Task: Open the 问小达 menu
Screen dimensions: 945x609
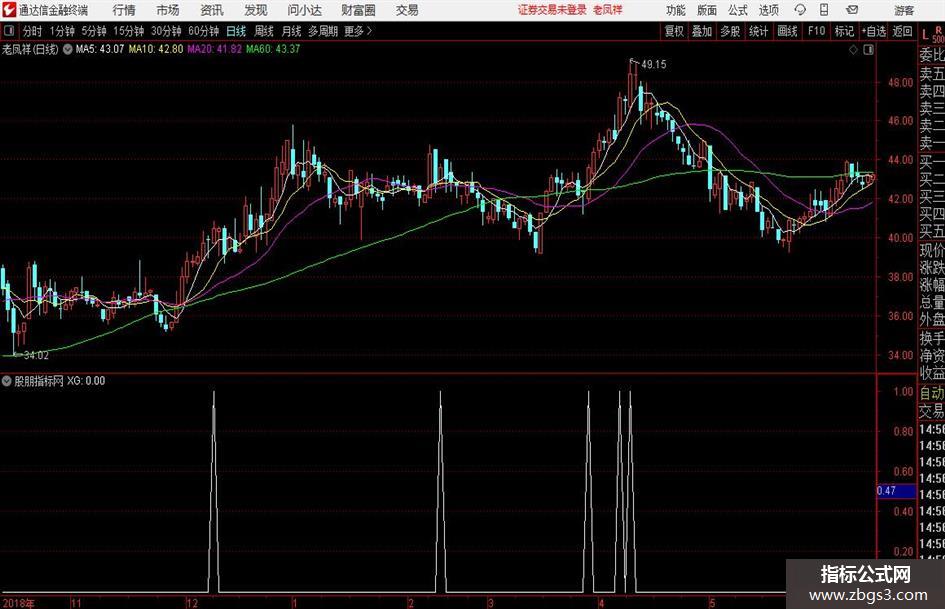Action: pos(304,10)
